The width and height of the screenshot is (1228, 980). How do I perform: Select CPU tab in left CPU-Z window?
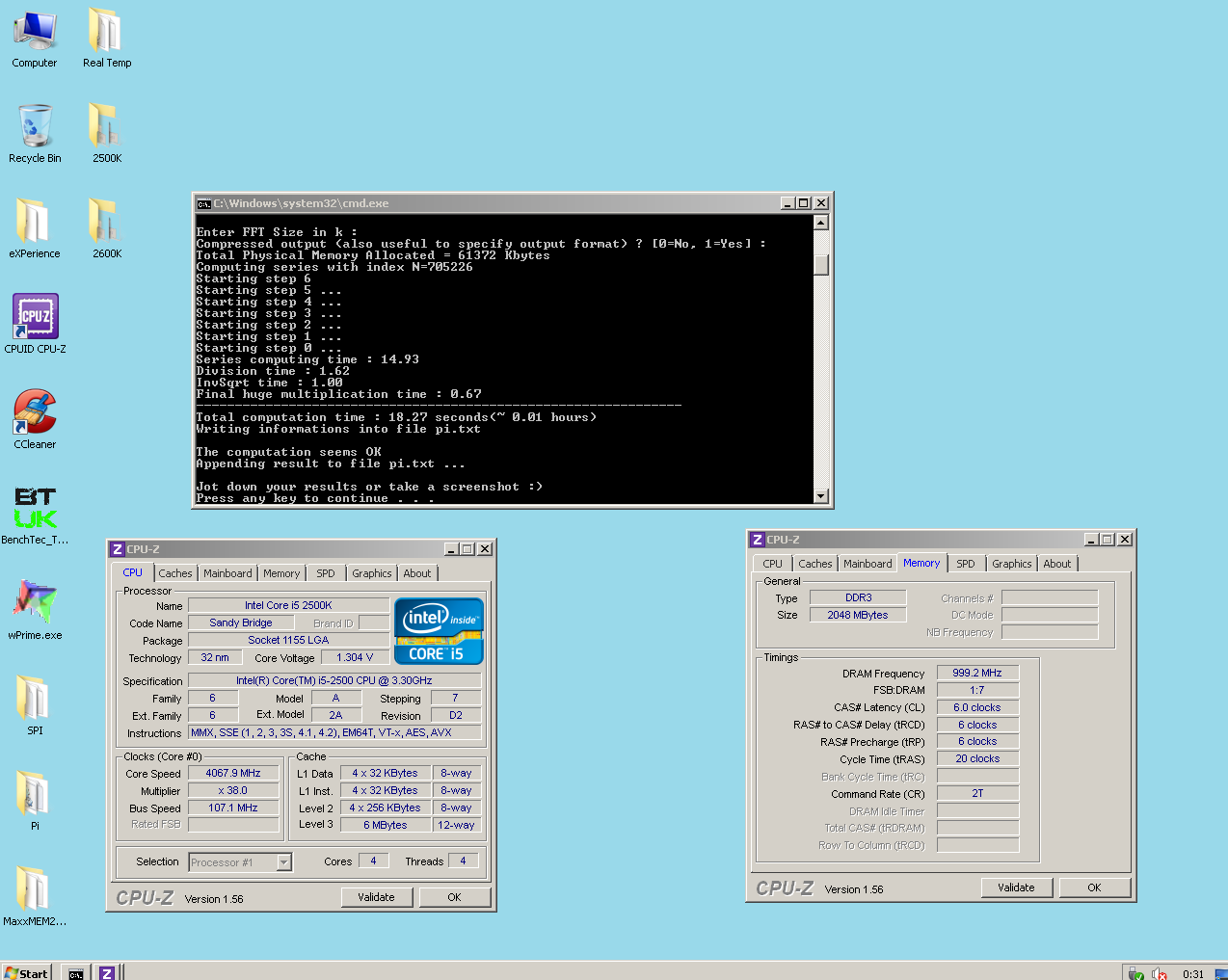click(x=133, y=572)
